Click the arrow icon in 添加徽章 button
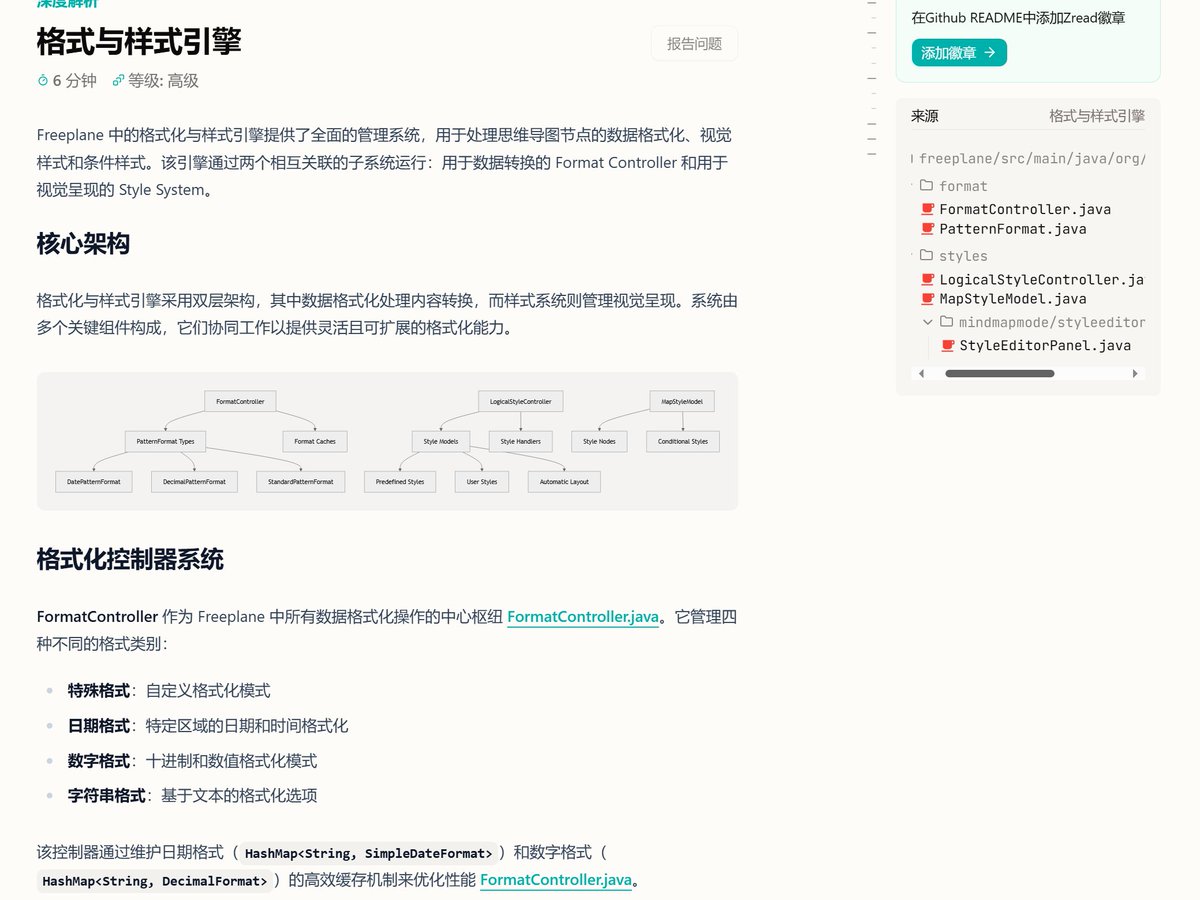Viewport: 1200px width, 900px height. (990, 53)
